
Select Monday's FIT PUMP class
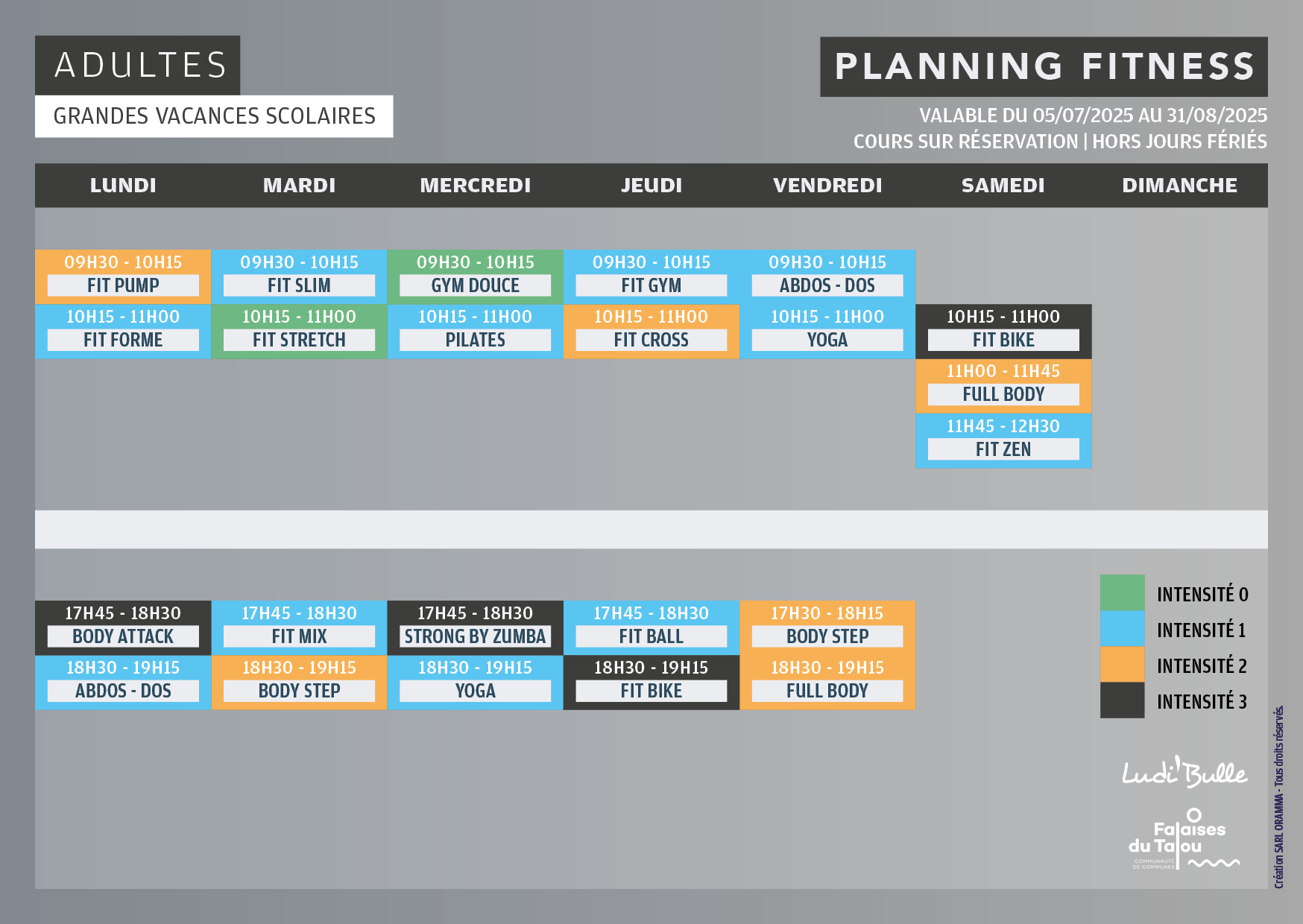123,277
